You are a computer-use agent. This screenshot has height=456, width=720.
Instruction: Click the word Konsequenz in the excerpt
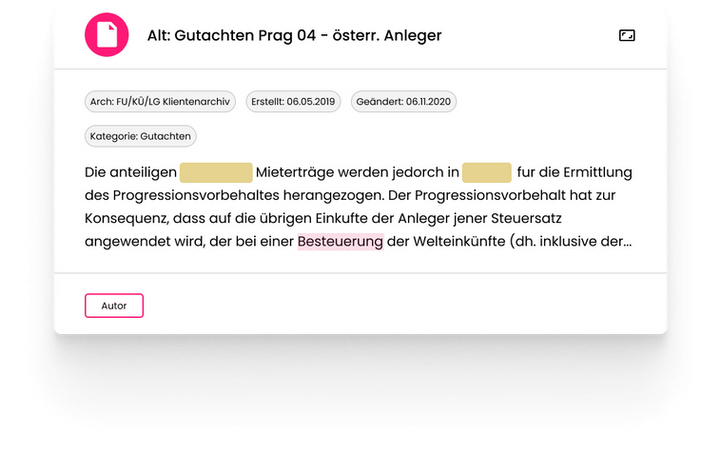coord(126,219)
